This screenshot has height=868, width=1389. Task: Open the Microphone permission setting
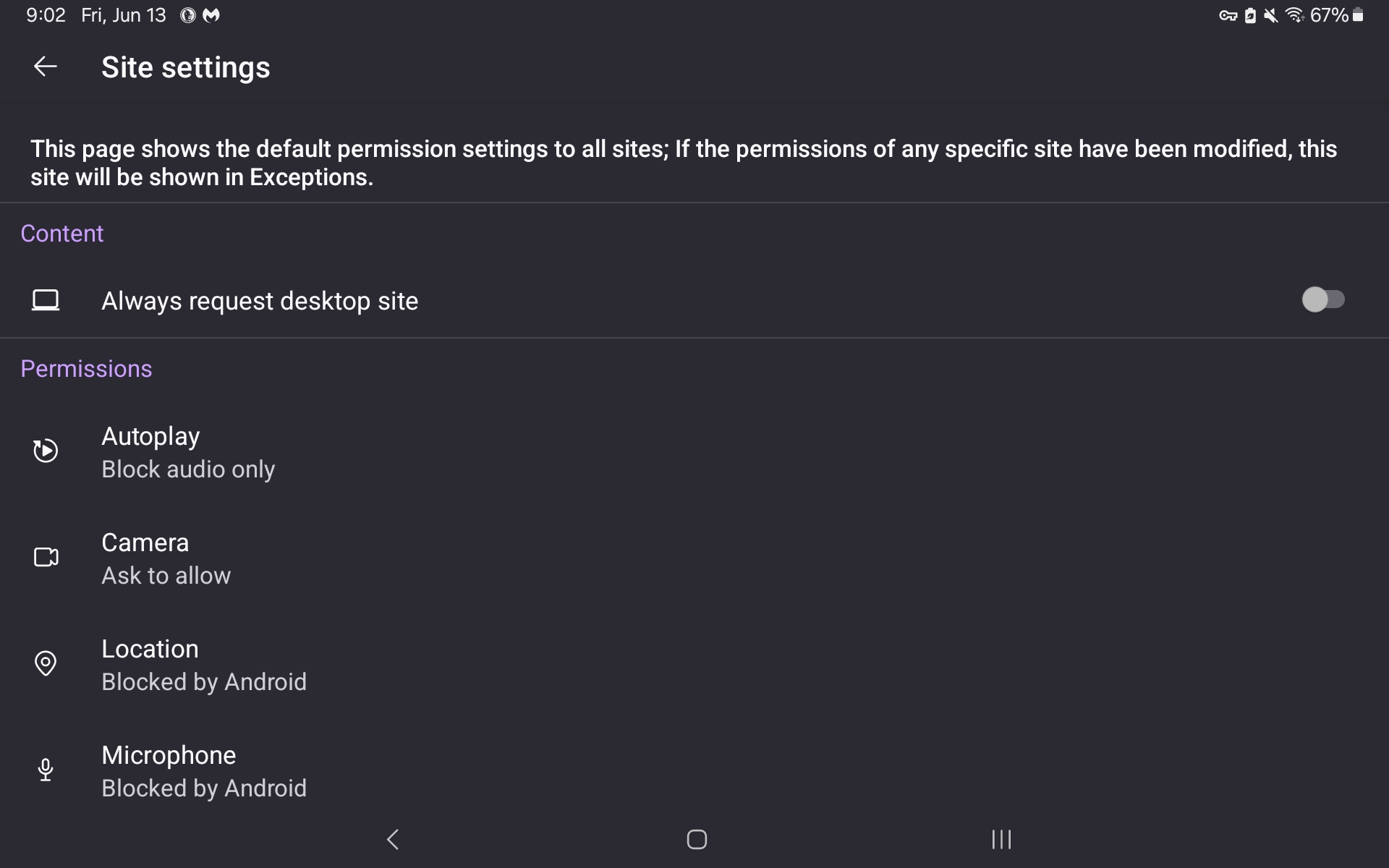[x=694, y=771]
